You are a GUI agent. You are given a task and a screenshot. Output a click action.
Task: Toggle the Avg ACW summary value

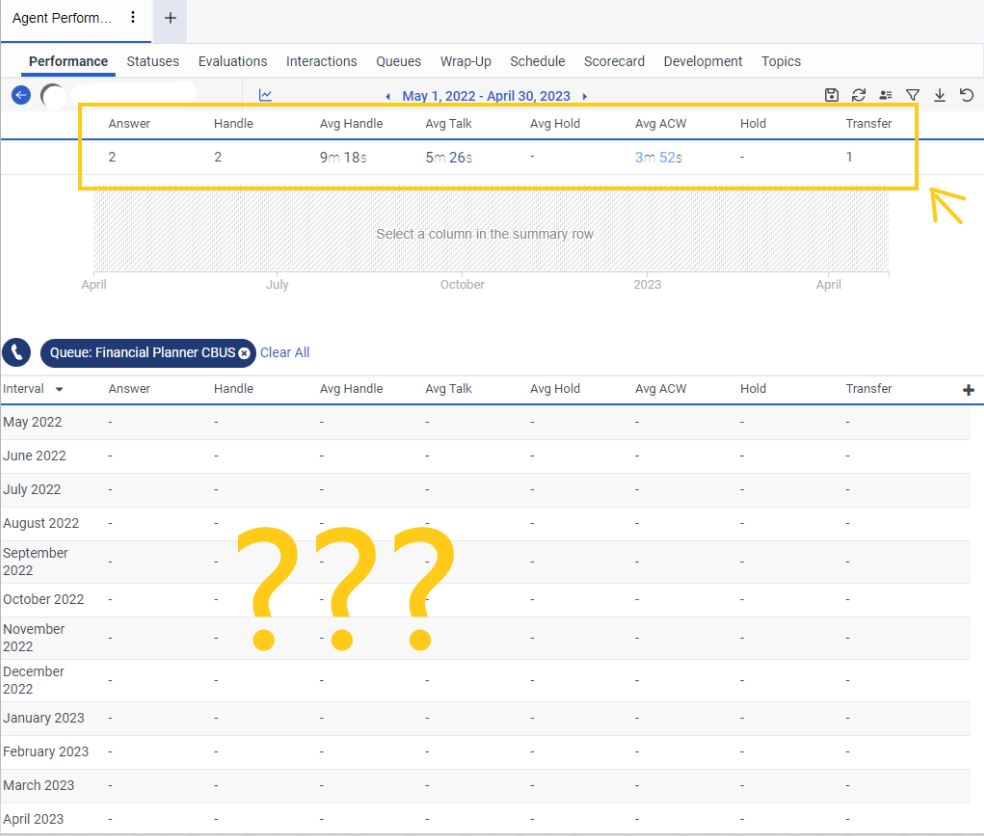point(659,156)
